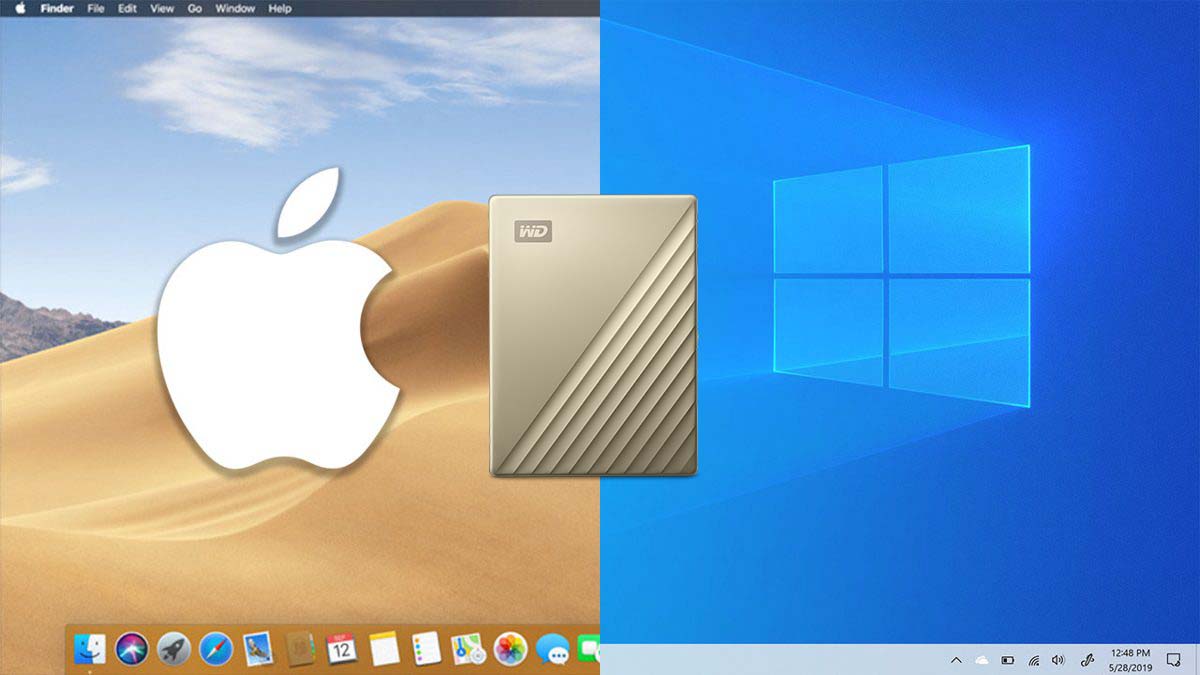Open Messages blue speech bubble icon
The height and width of the screenshot is (675, 1200).
coord(553,649)
